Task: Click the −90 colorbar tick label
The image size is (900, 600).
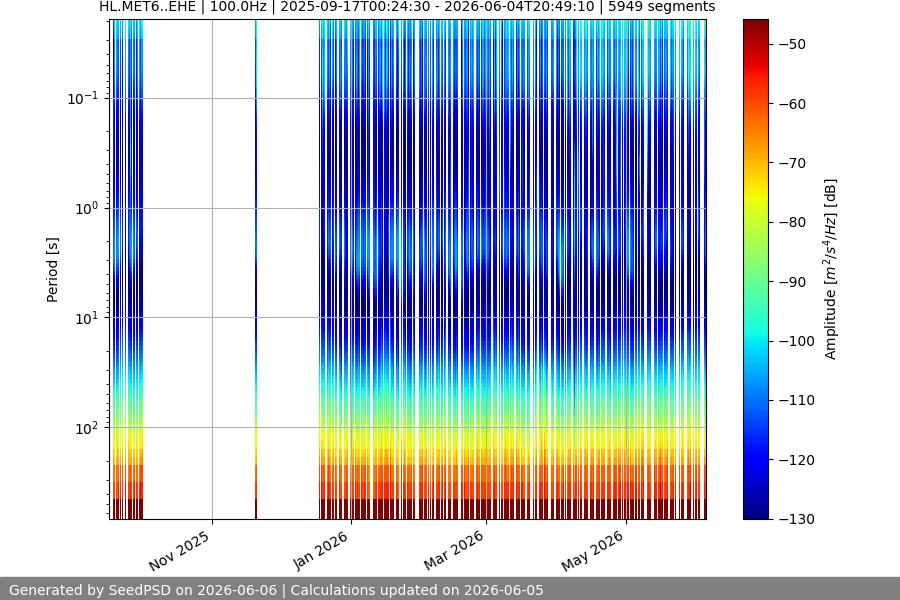Action: coord(793,282)
